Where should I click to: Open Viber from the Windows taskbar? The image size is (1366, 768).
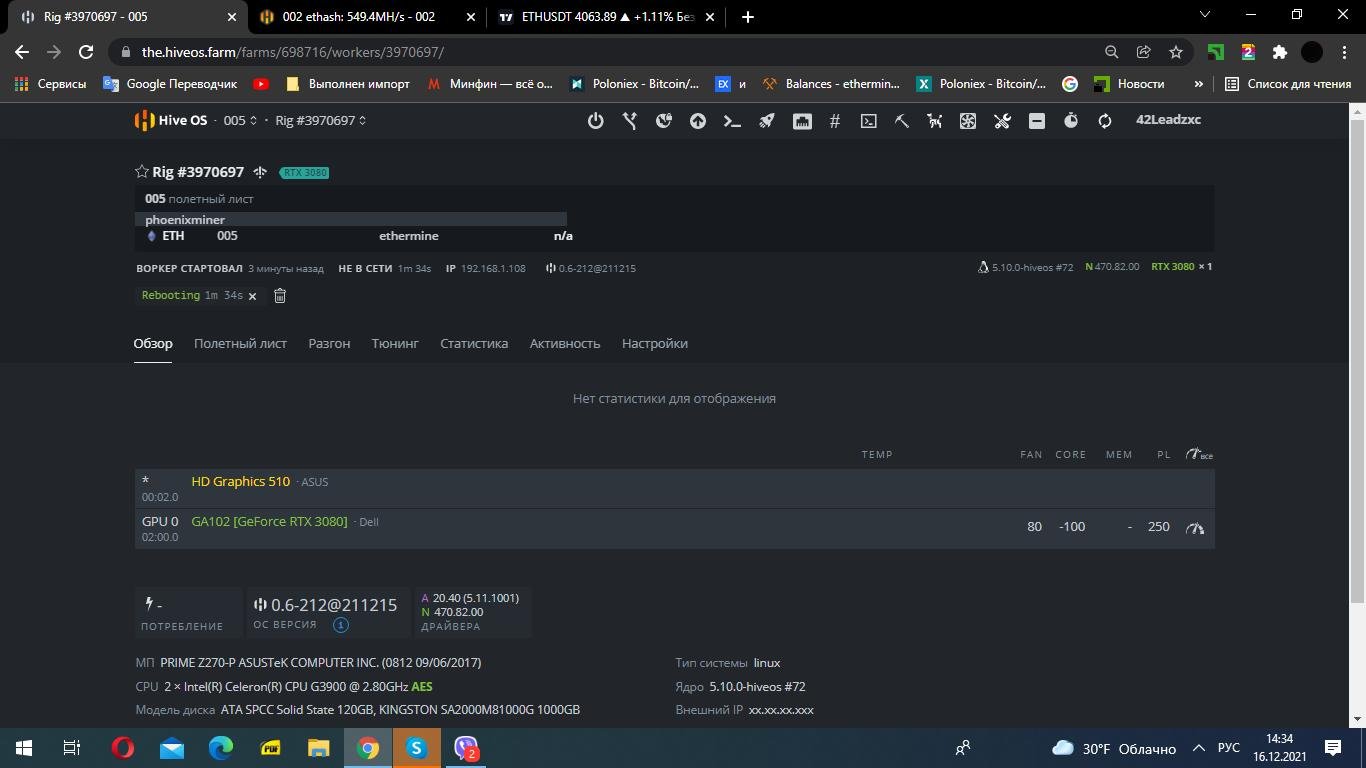click(x=466, y=748)
